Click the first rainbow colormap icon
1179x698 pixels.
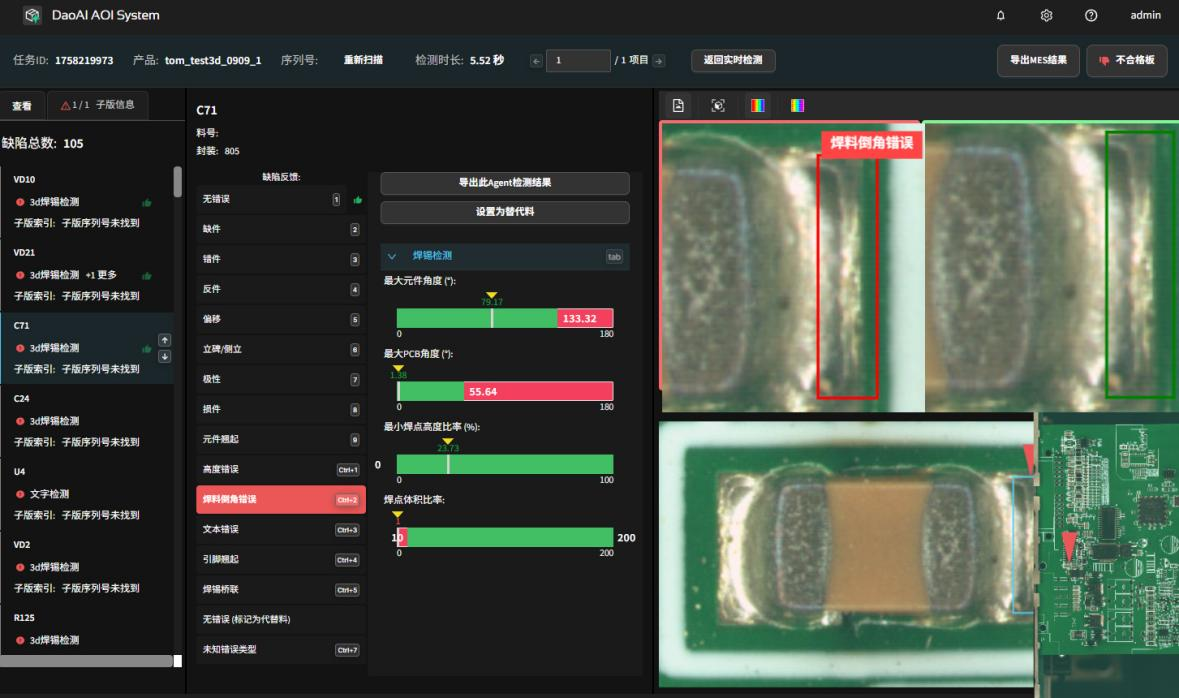(758, 105)
